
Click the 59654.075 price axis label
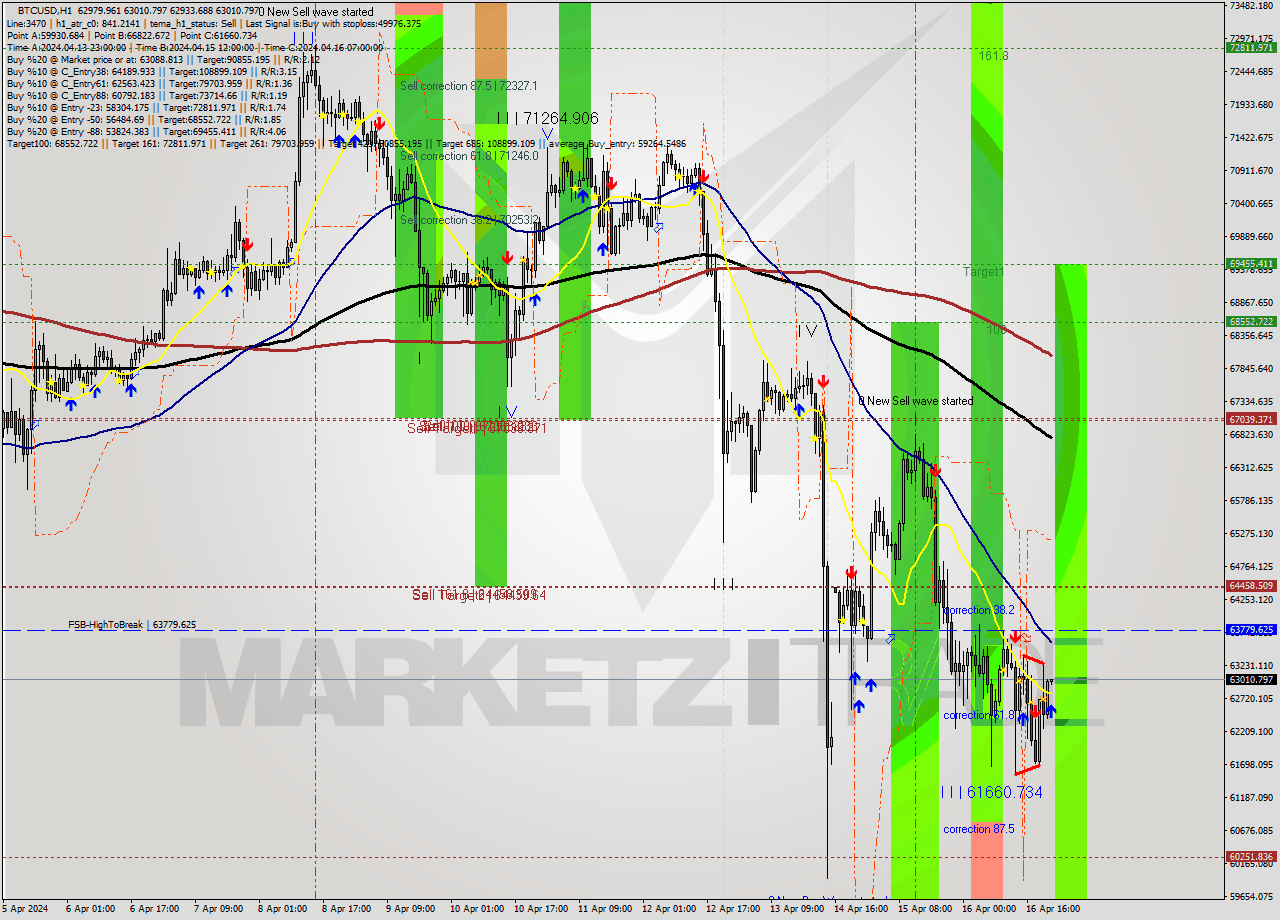1251,896
